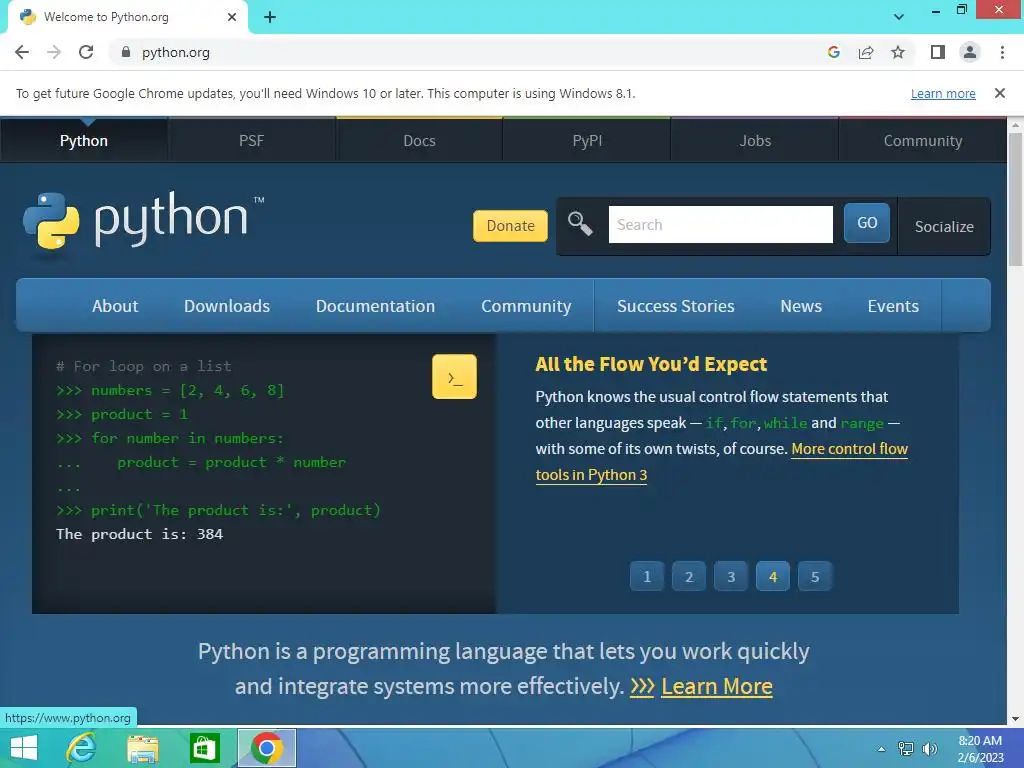
Task: Open the Learn more update link
Action: 943,93
